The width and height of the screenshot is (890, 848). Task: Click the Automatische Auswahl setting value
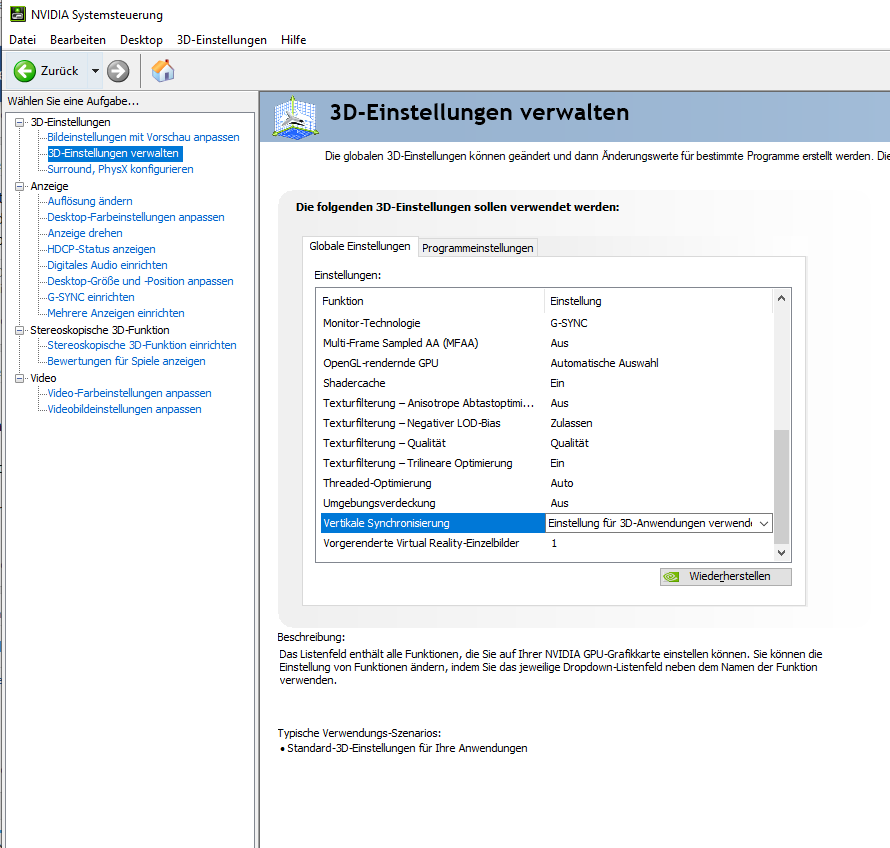pos(604,363)
